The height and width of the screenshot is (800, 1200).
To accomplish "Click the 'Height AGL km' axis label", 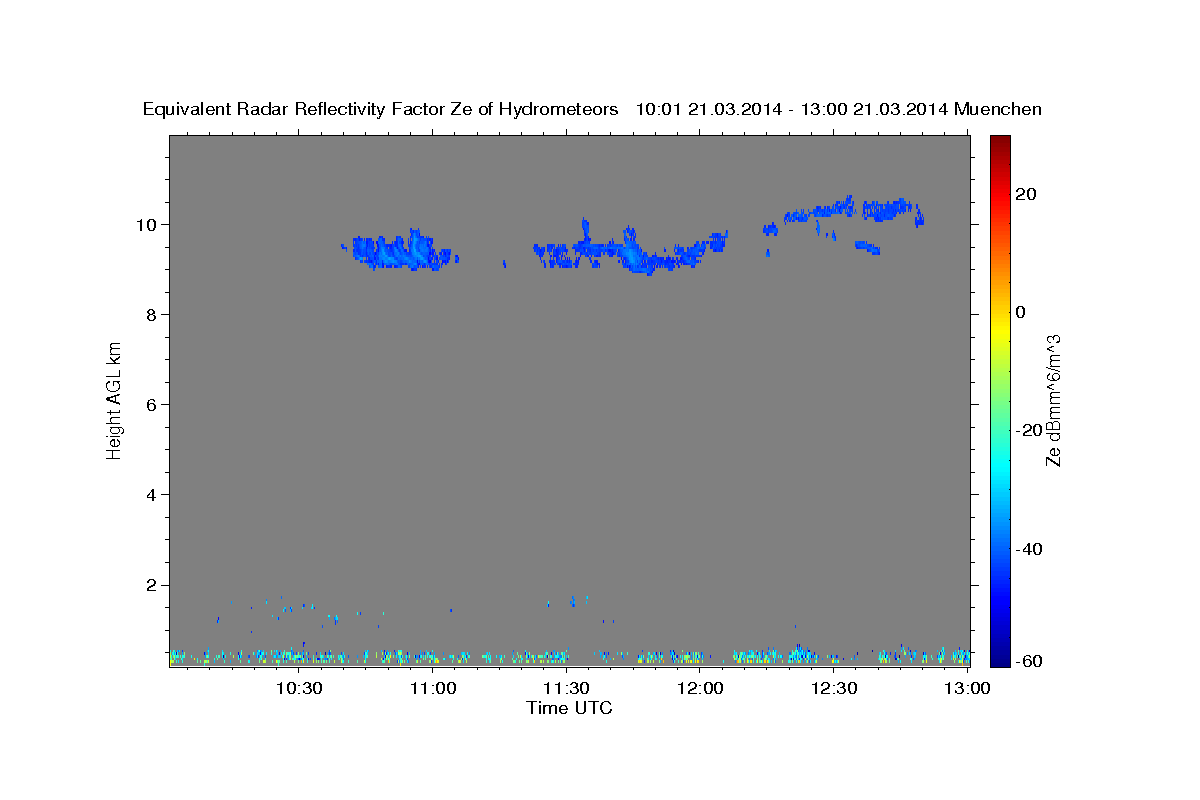I will (114, 400).
